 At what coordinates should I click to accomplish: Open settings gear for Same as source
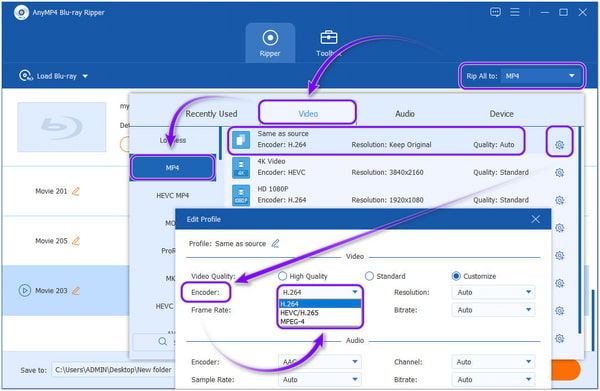click(559, 145)
